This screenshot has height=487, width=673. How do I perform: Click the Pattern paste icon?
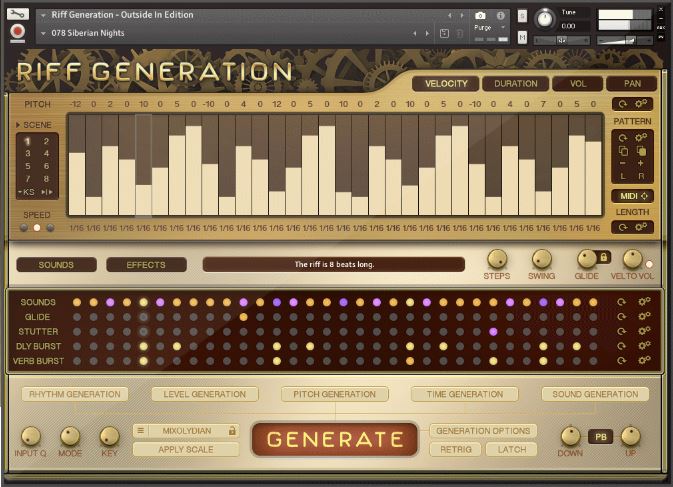tap(641, 151)
